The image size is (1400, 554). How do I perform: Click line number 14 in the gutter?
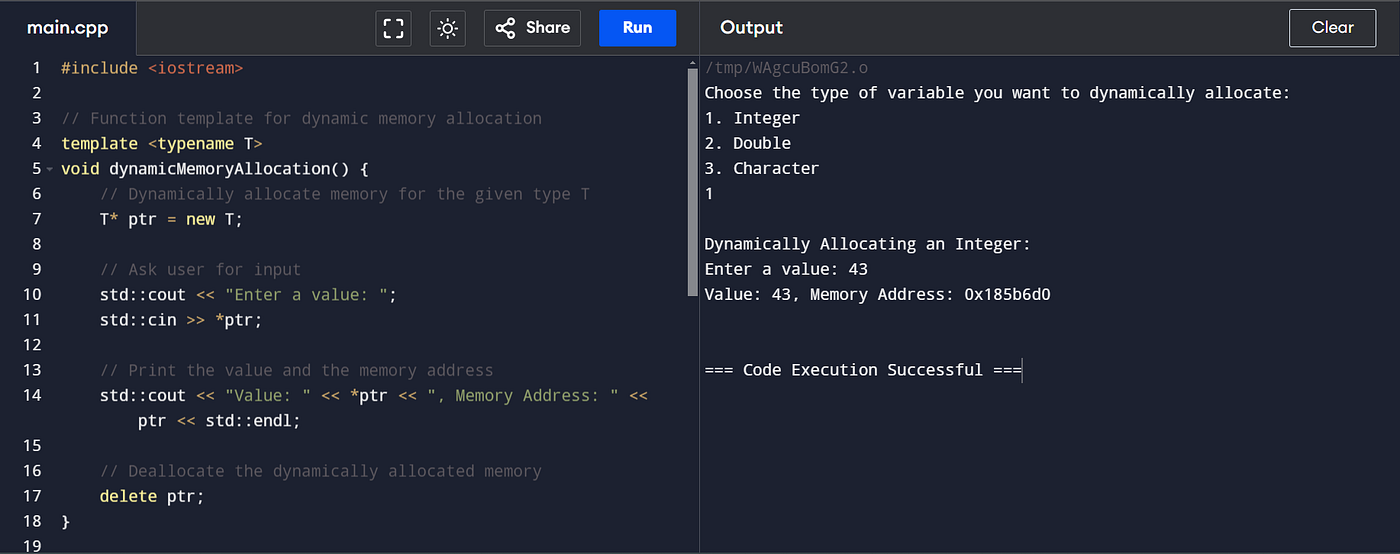pos(32,395)
